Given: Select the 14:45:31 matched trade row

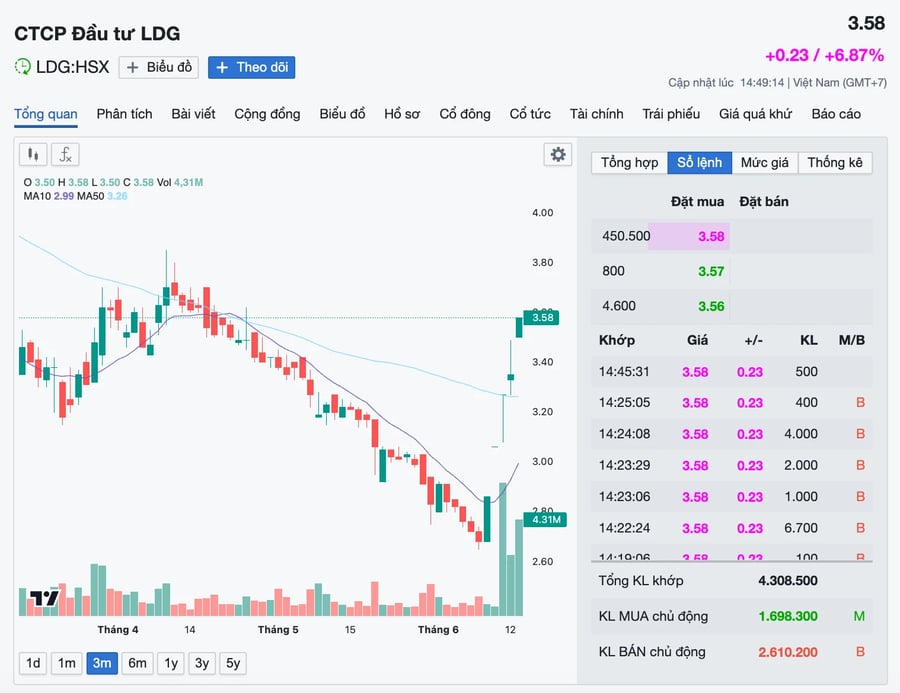Looking at the screenshot, I should tap(732, 371).
